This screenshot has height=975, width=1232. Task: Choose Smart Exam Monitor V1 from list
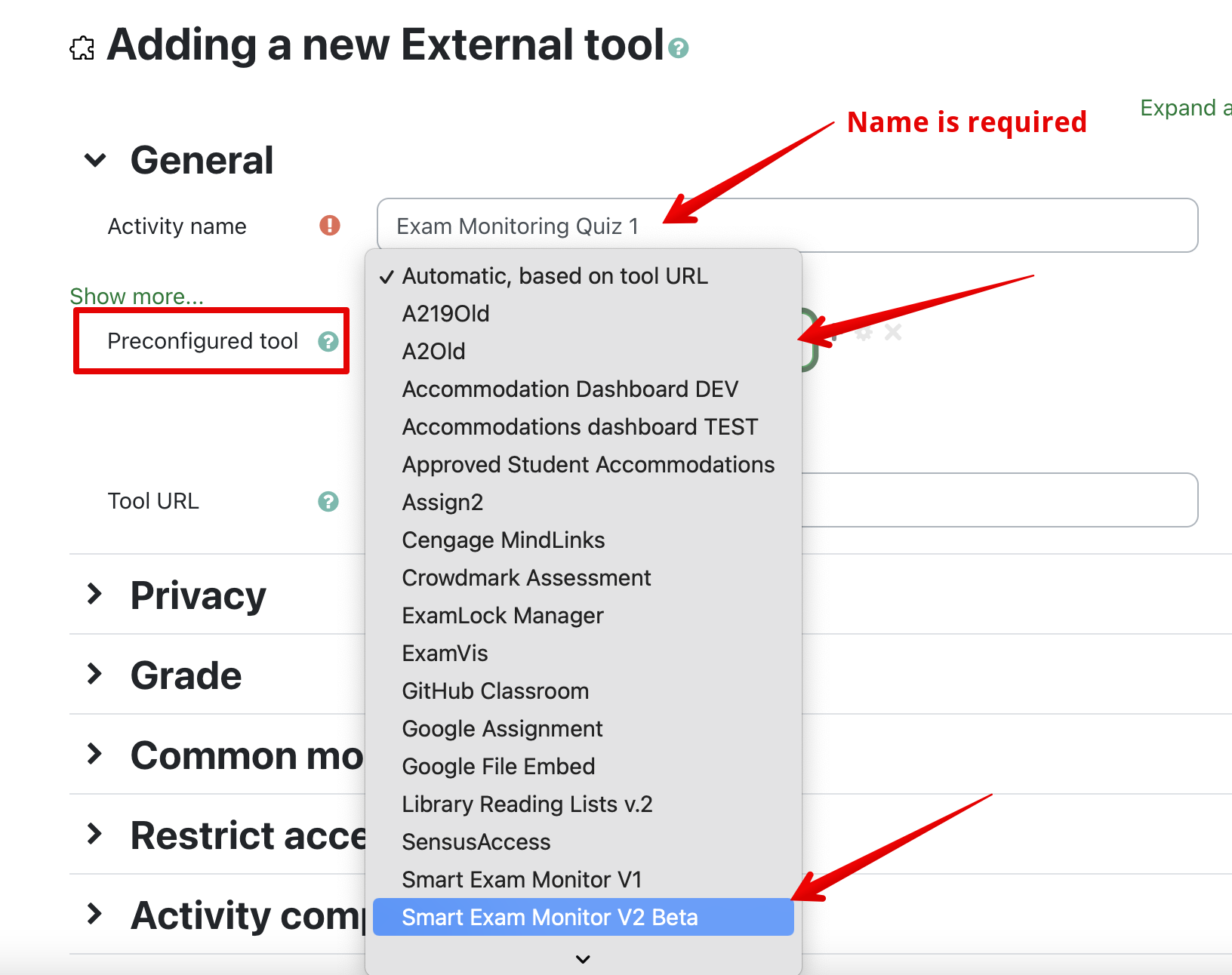pos(522,879)
